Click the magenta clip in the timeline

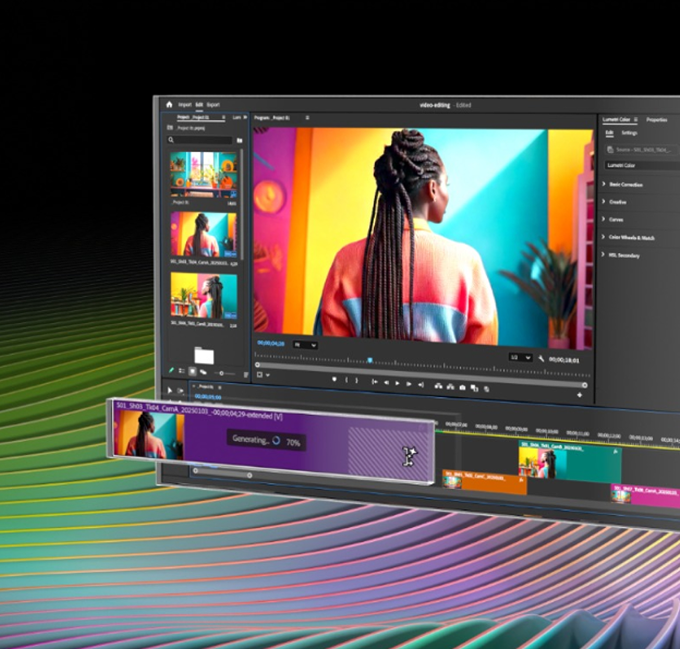[645, 494]
